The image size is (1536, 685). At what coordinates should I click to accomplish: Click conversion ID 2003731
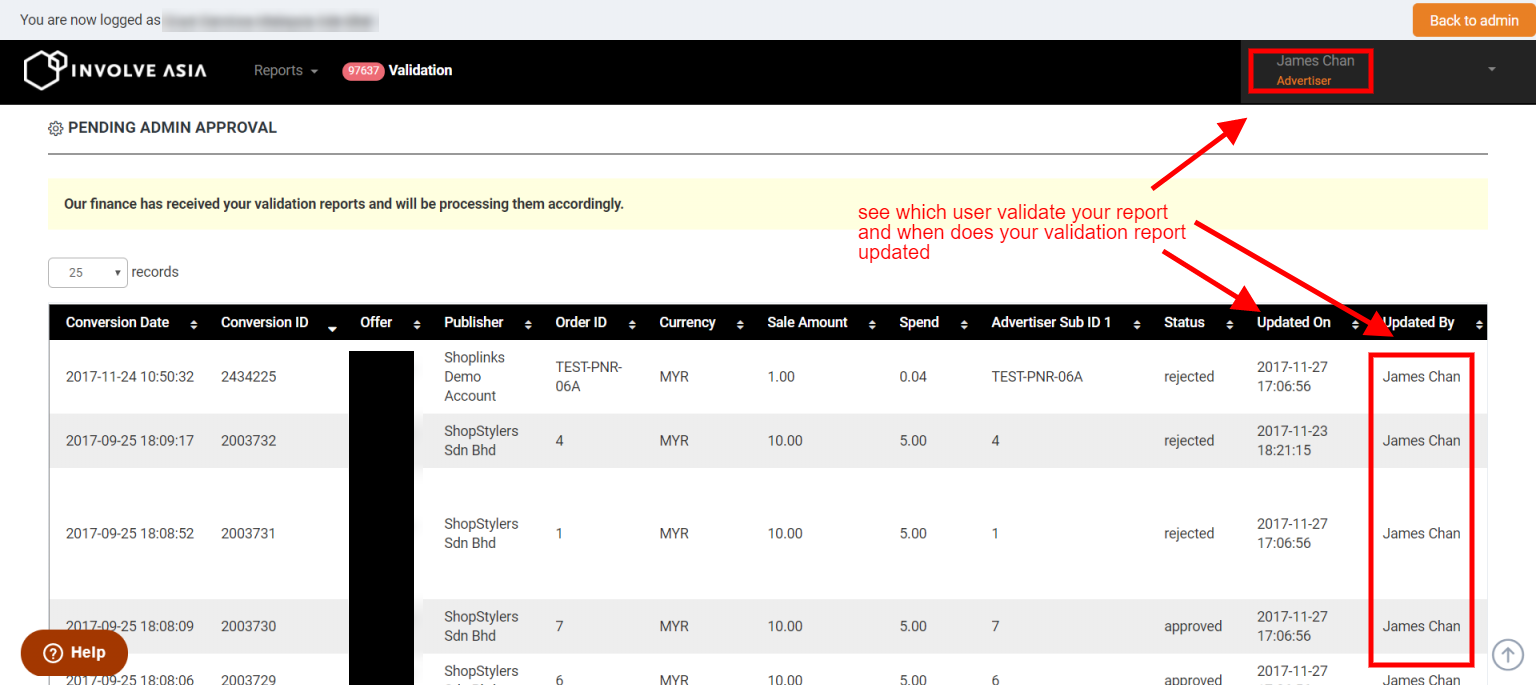coord(249,534)
